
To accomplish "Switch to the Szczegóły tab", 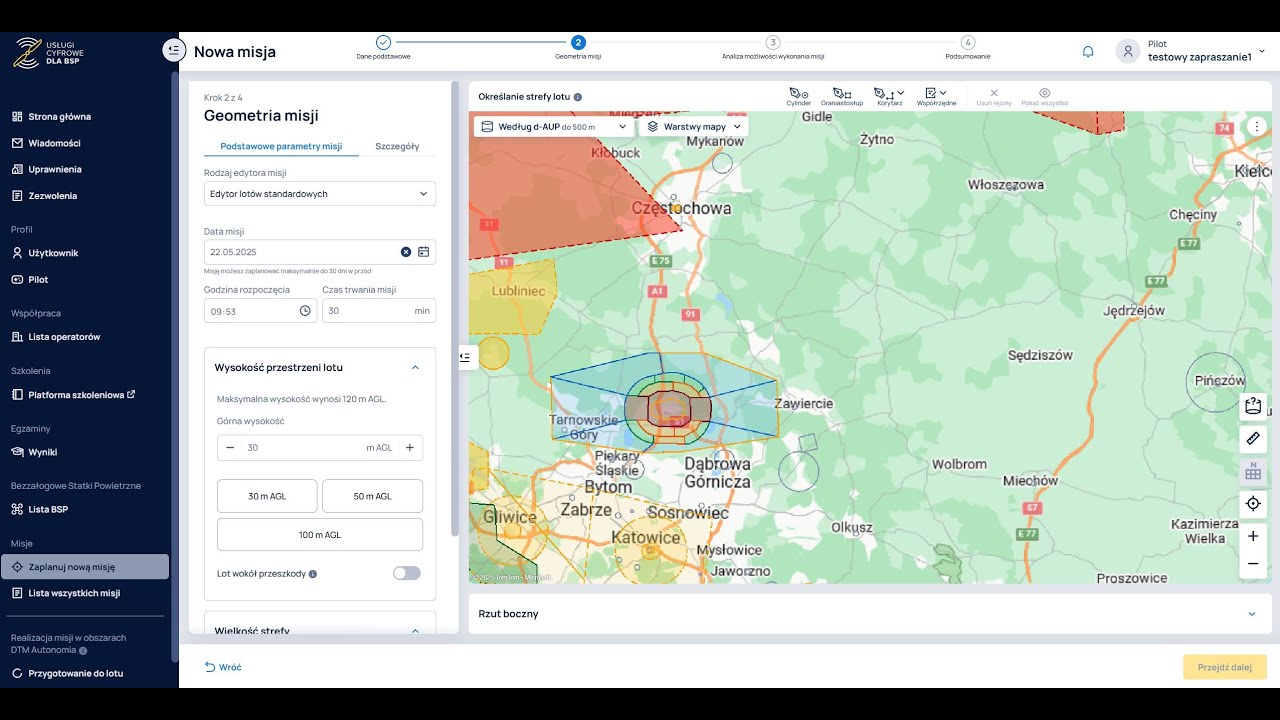I will [397, 146].
